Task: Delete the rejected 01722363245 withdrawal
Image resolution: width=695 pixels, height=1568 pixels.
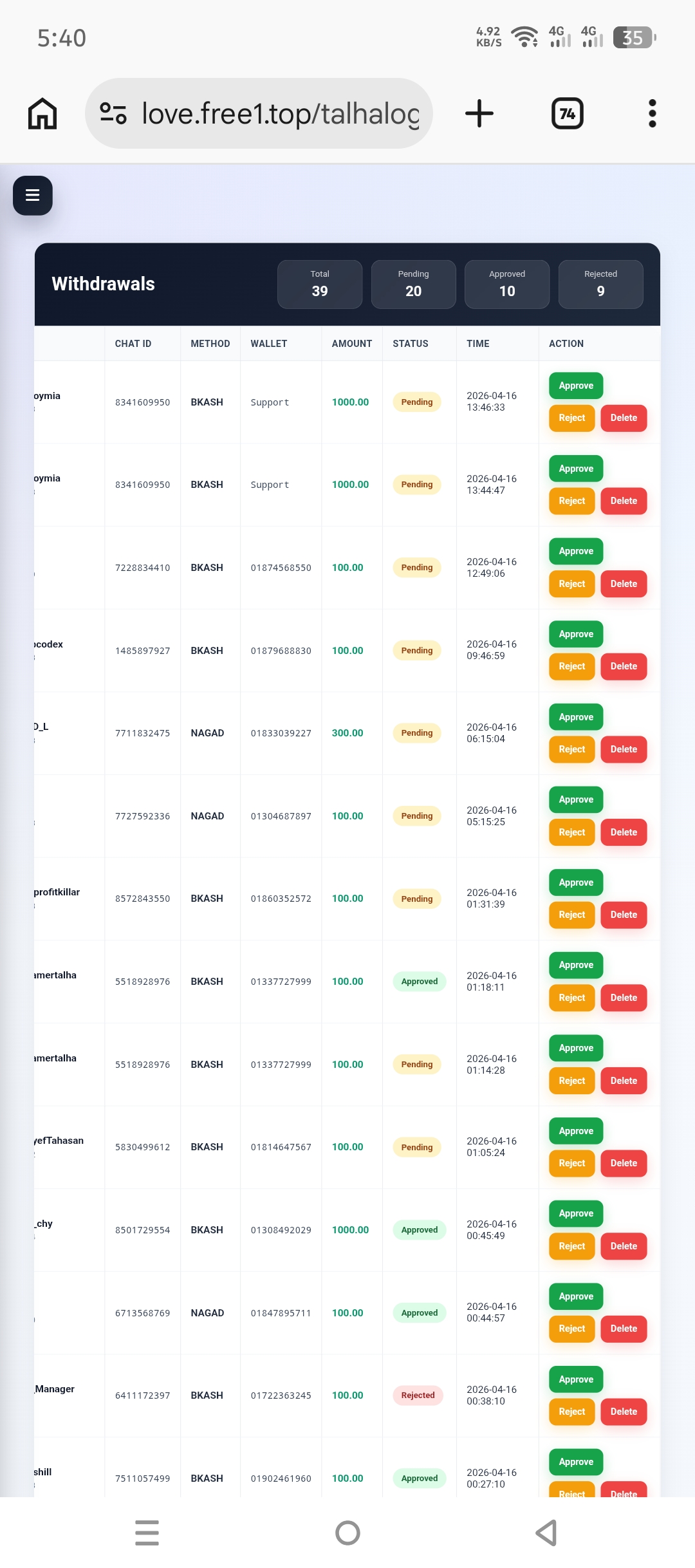Action: (624, 1412)
